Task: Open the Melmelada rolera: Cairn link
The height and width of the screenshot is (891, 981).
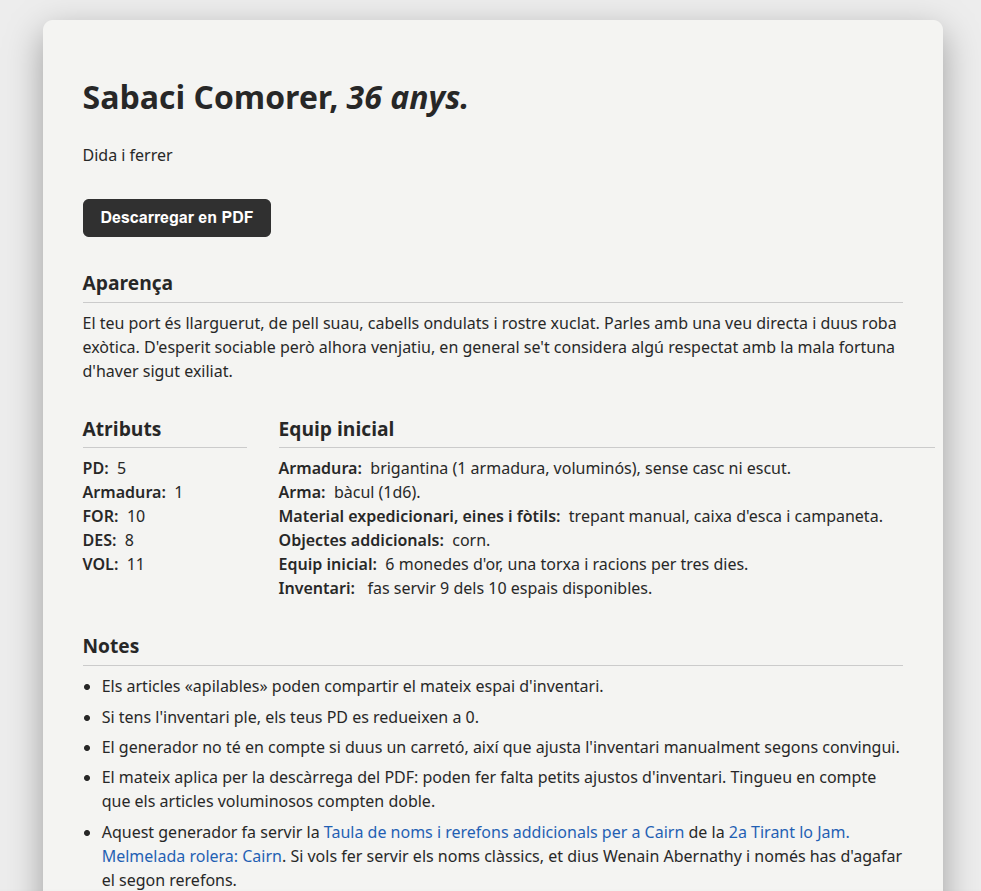Action: click(191, 856)
